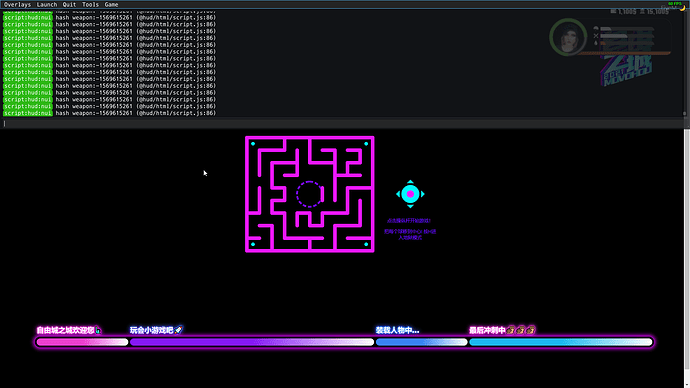
Task: Click the Quit menu item
Action: [x=69, y=4]
